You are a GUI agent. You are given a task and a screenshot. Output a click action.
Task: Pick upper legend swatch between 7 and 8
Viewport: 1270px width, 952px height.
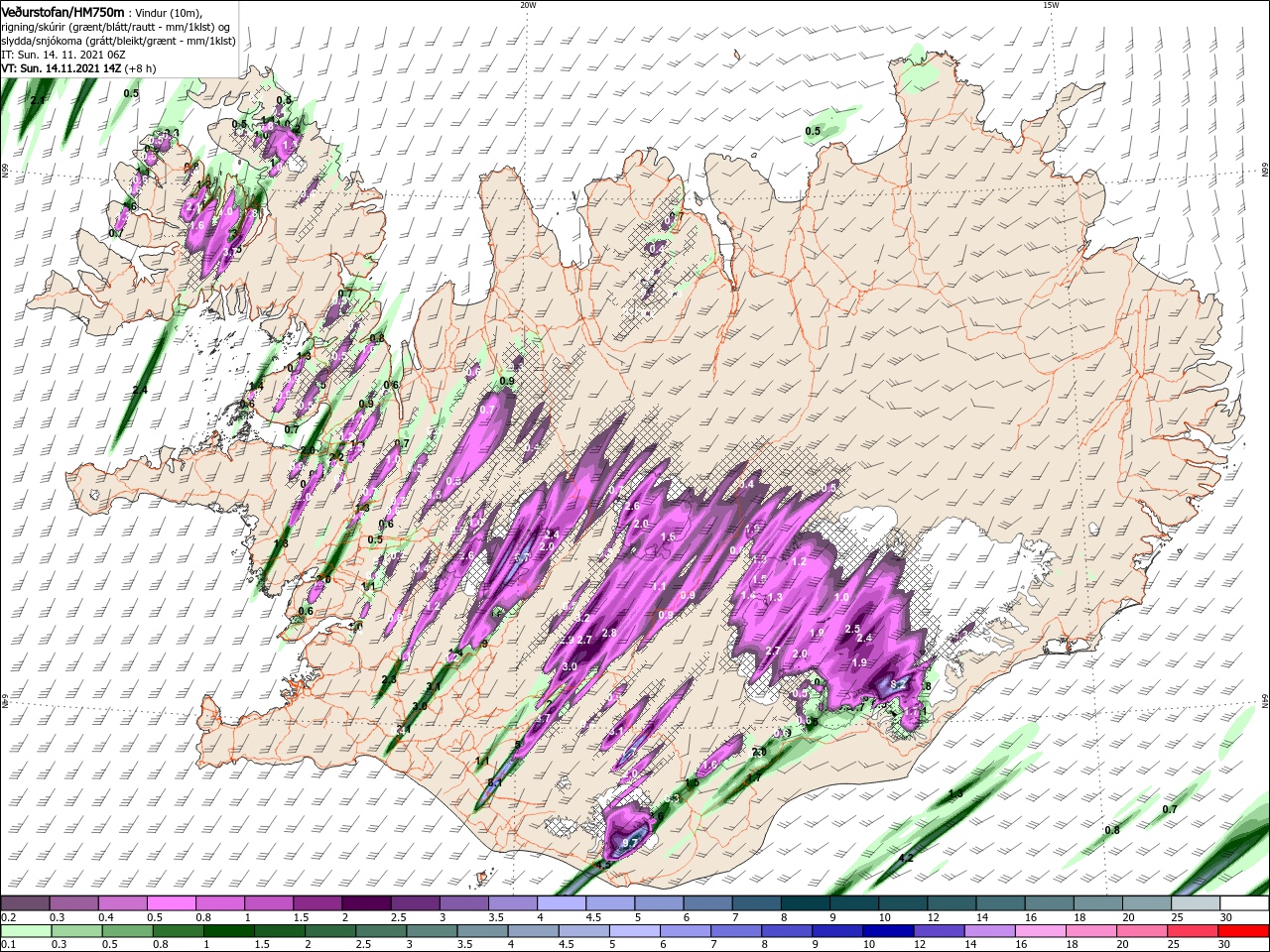click(755, 903)
